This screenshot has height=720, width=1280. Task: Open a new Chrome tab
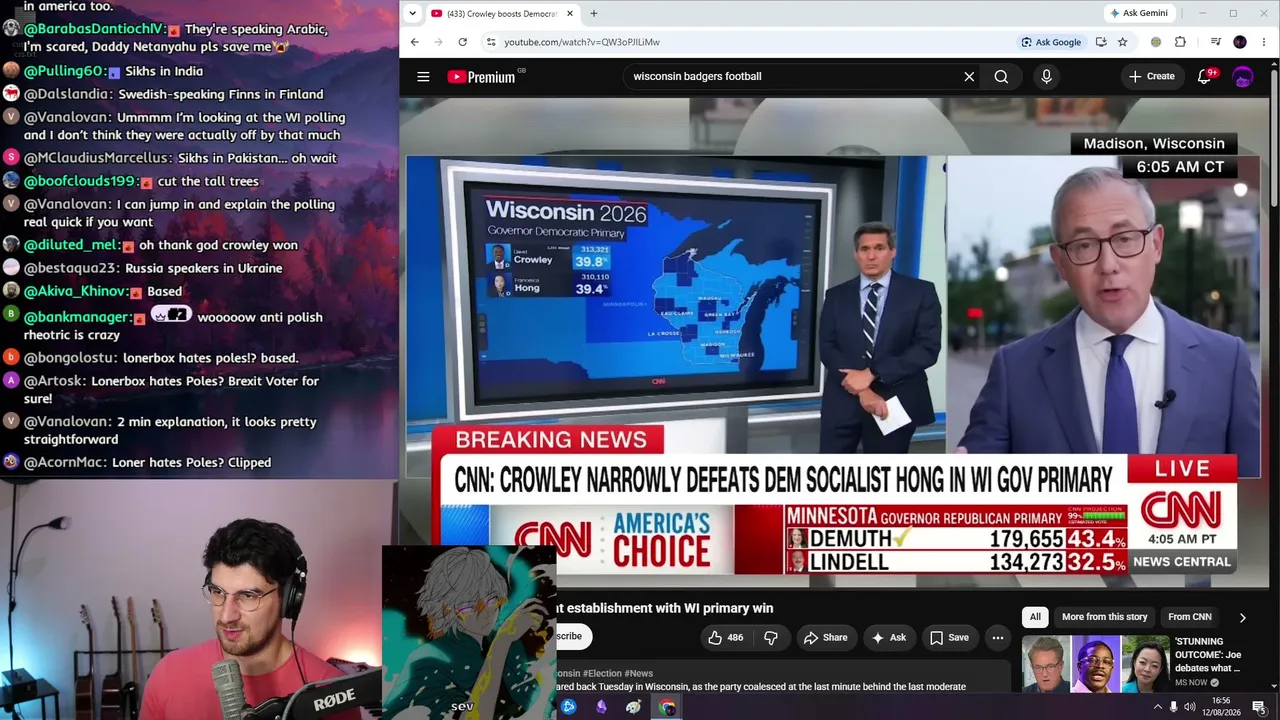593,14
